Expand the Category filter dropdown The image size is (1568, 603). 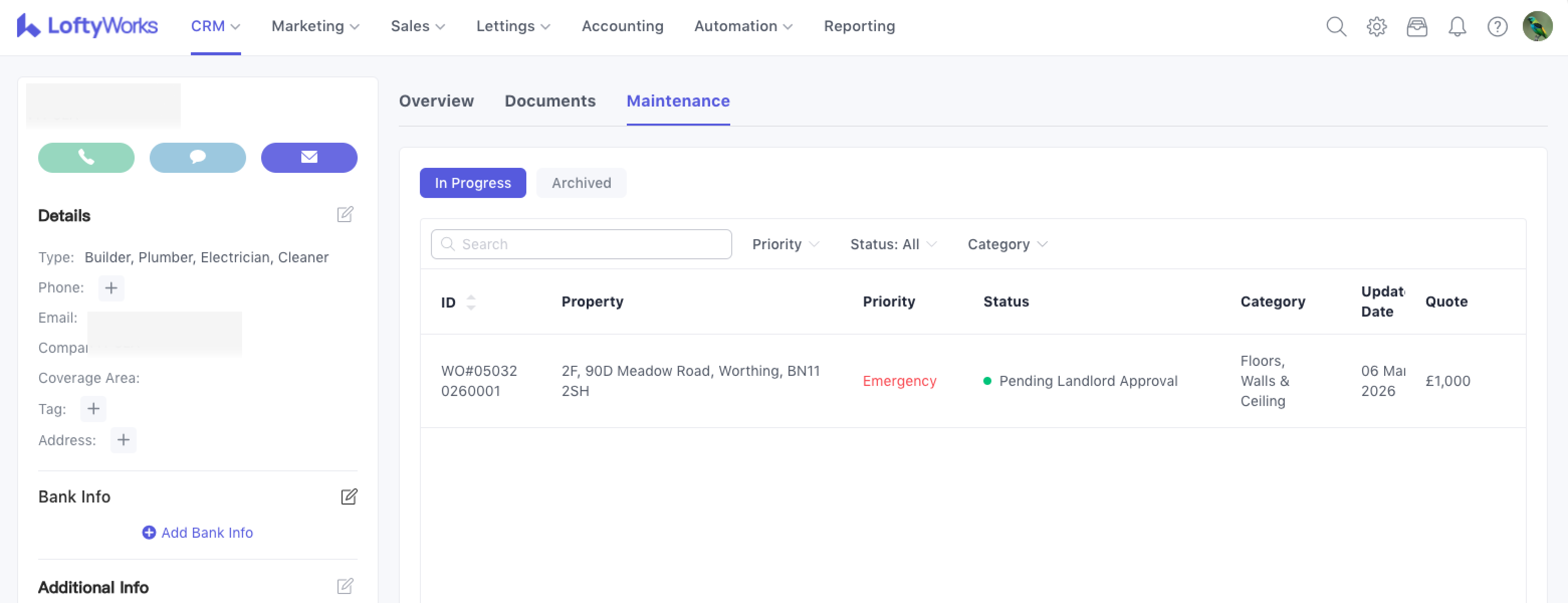[1007, 244]
